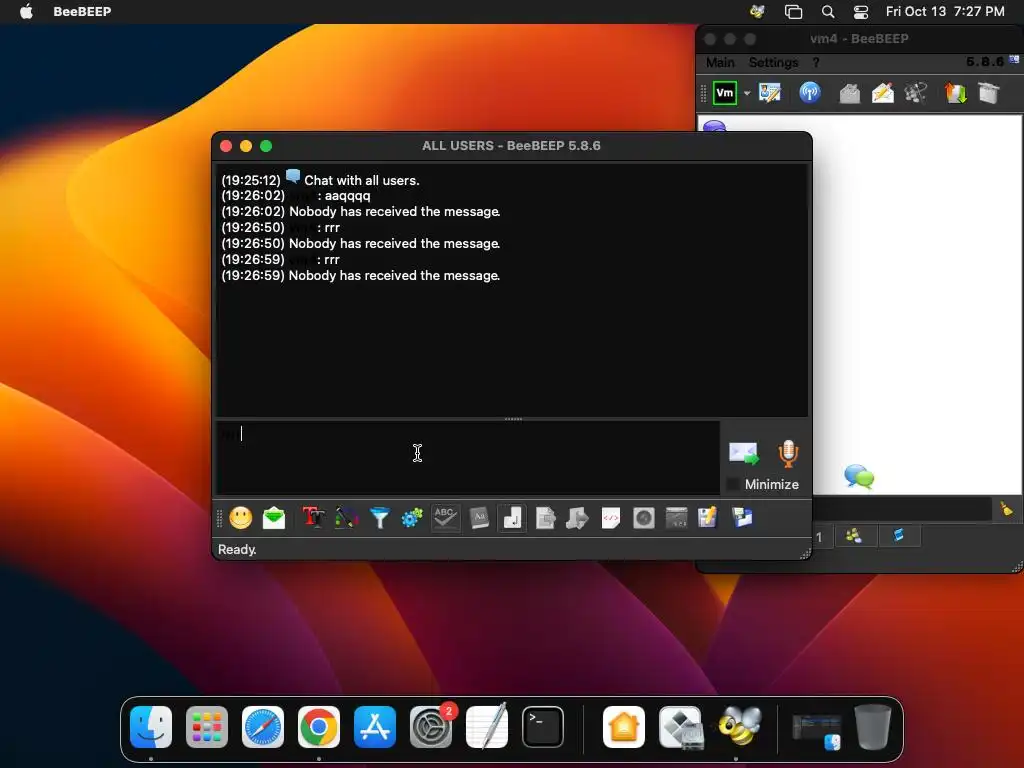The height and width of the screenshot is (768, 1024).
Task: Click the date and time display
Action: click(945, 11)
